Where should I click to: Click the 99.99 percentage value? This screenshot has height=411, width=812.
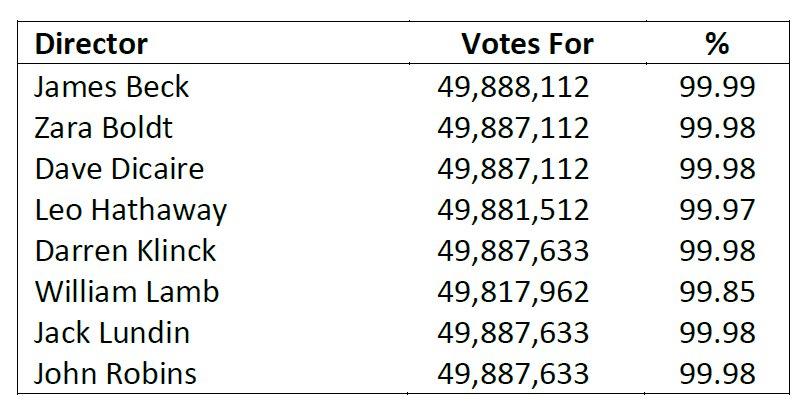click(x=717, y=87)
